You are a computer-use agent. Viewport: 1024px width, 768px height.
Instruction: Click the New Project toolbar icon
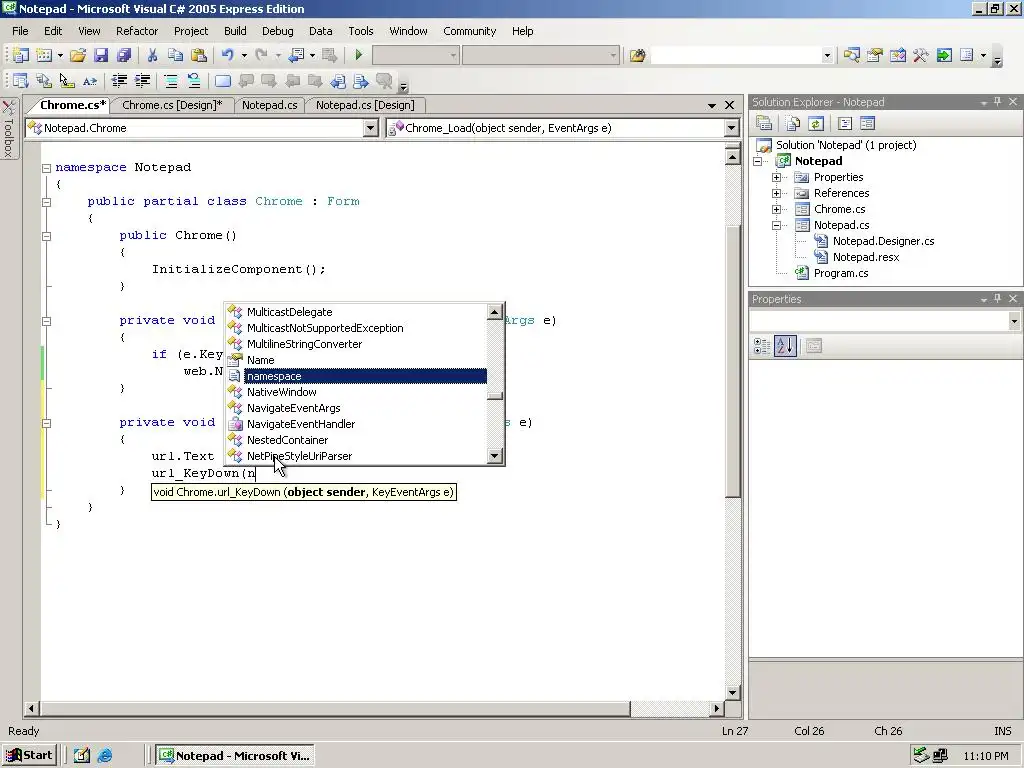point(20,56)
